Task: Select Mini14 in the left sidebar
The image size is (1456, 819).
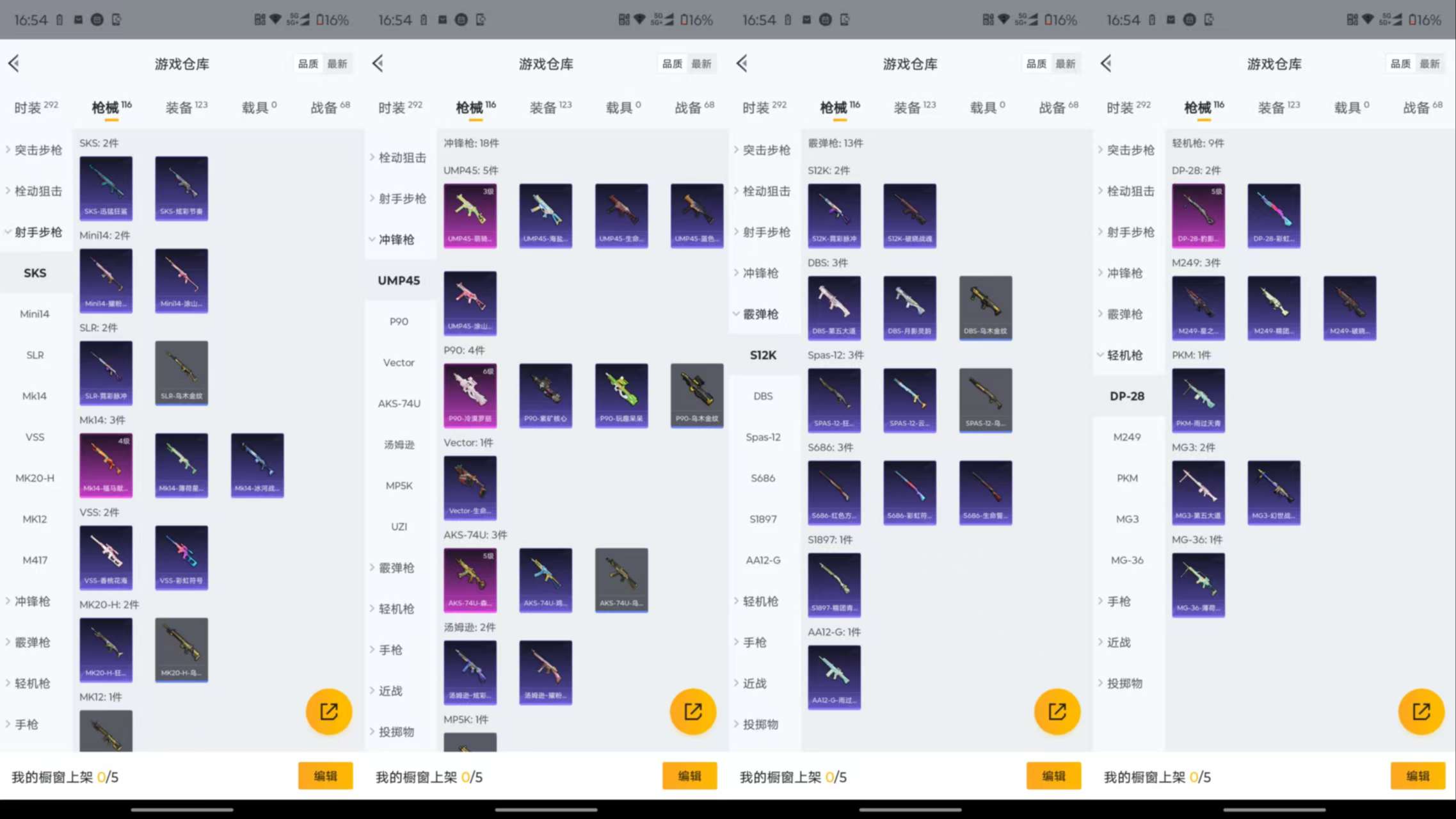Action: (x=34, y=314)
